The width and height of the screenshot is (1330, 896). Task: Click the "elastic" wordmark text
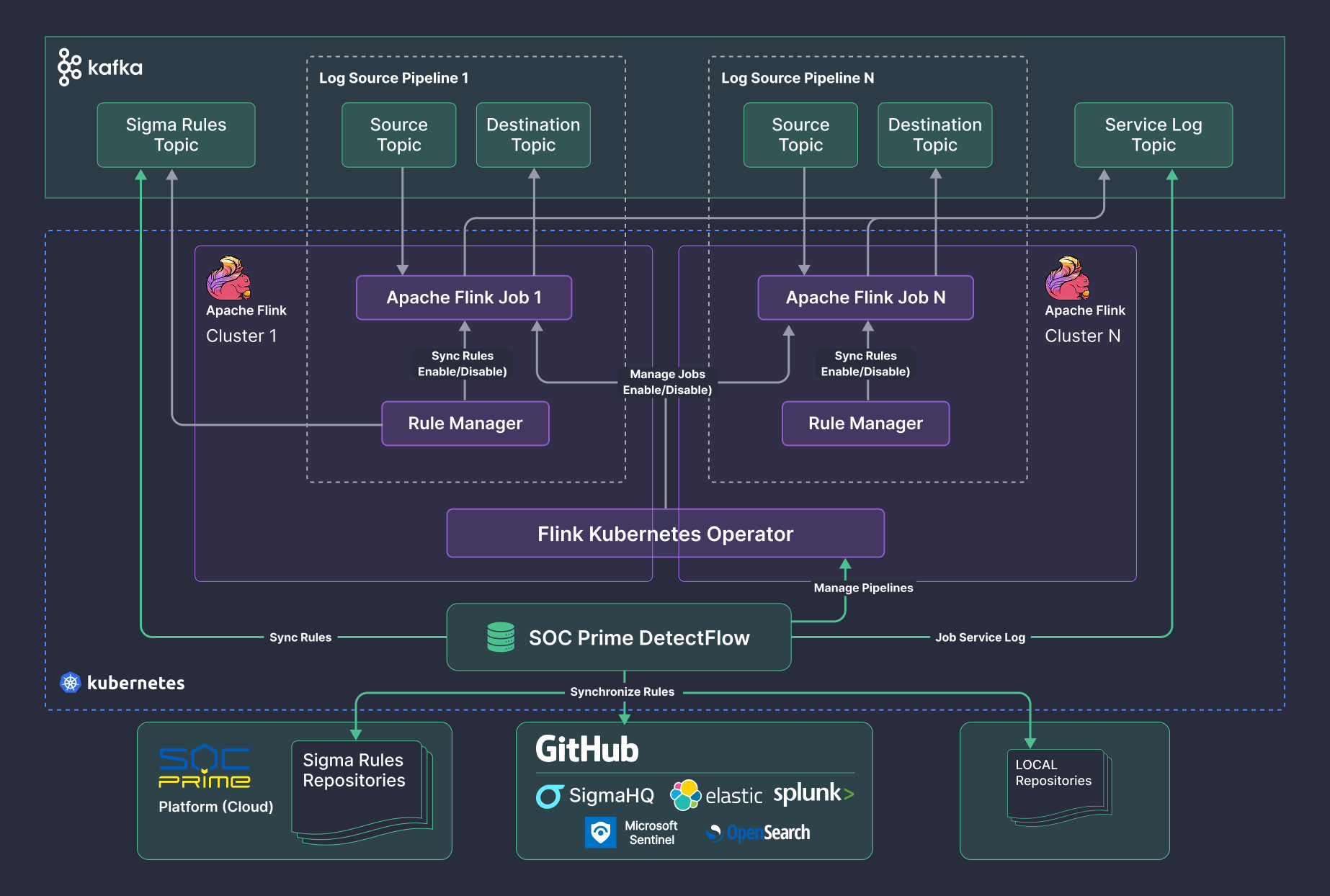click(733, 796)
